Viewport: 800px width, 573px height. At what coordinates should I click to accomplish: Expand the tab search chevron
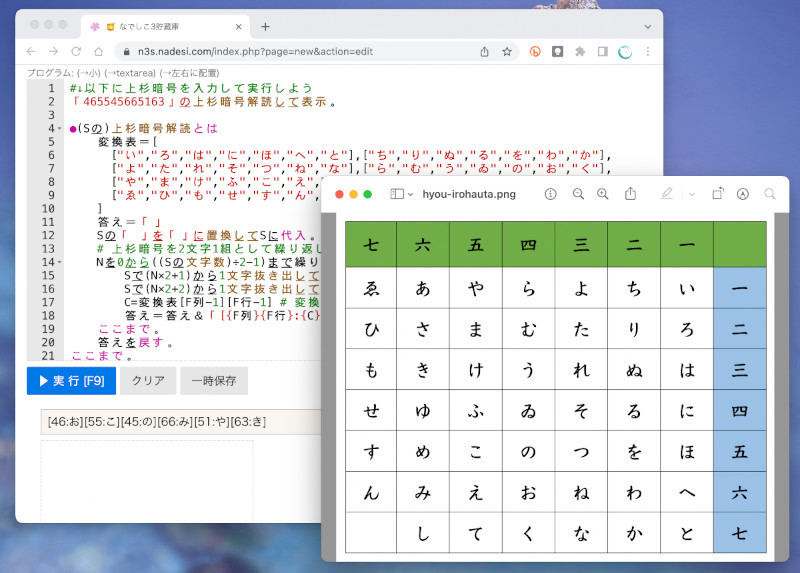click(647, 27)
